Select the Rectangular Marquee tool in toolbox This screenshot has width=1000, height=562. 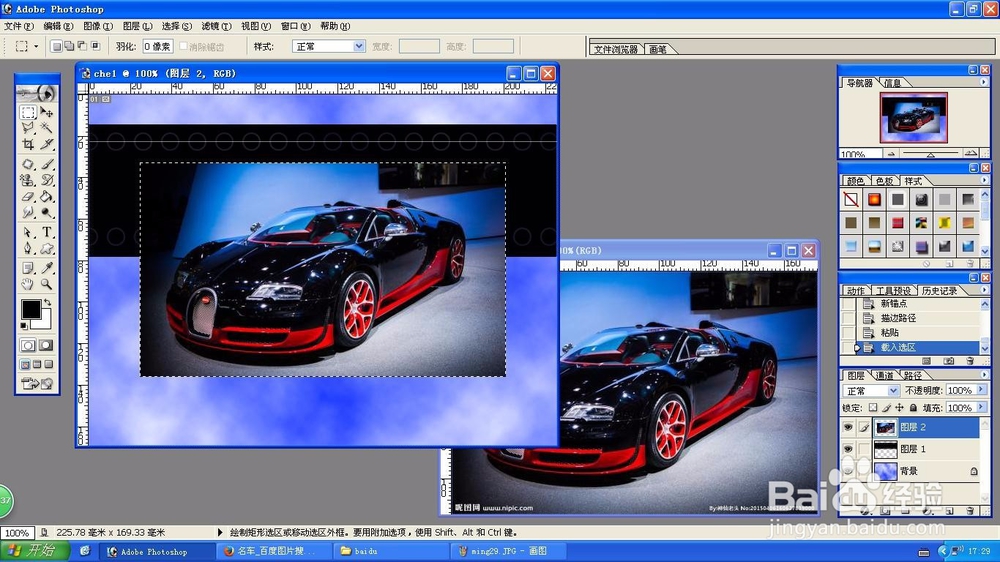(27, 113)
